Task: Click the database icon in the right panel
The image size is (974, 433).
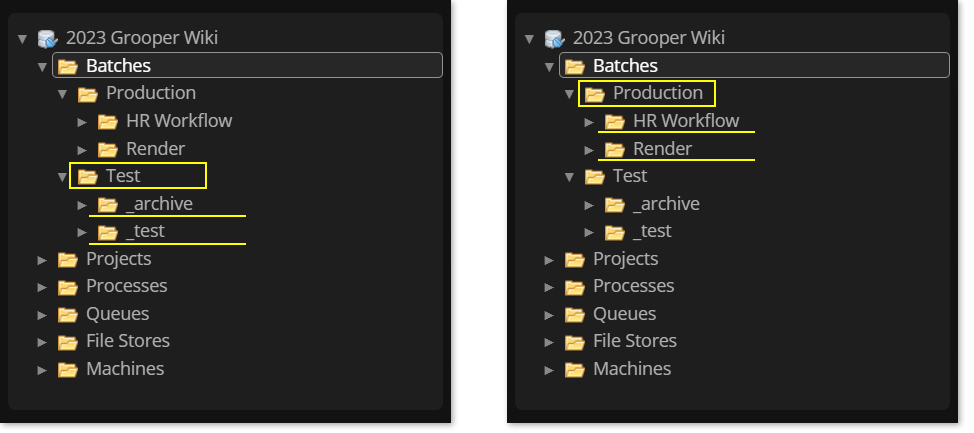Action: click(x=554, y=39)
